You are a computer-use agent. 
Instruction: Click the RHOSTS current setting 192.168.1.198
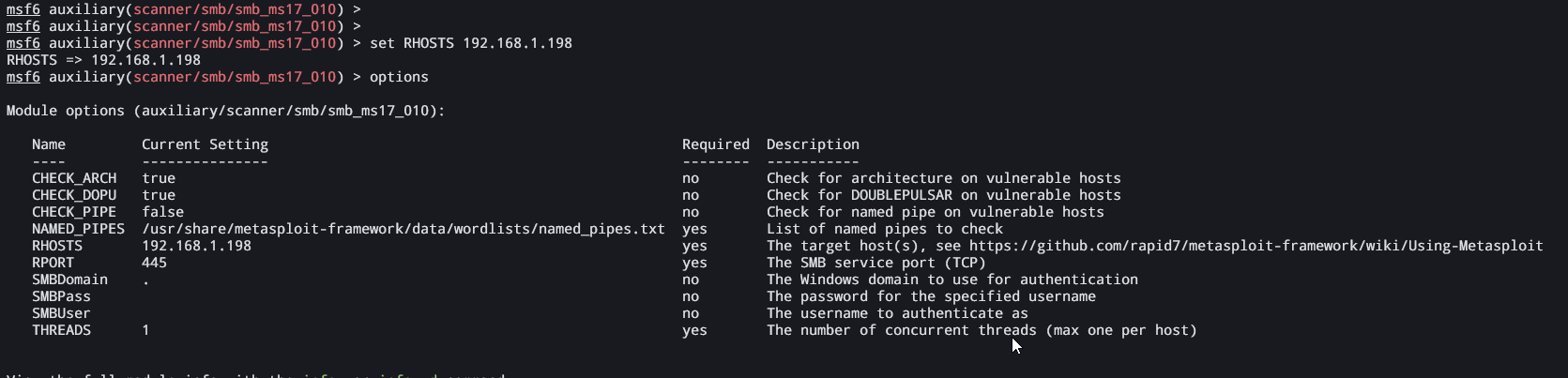[x=197, y=246]
